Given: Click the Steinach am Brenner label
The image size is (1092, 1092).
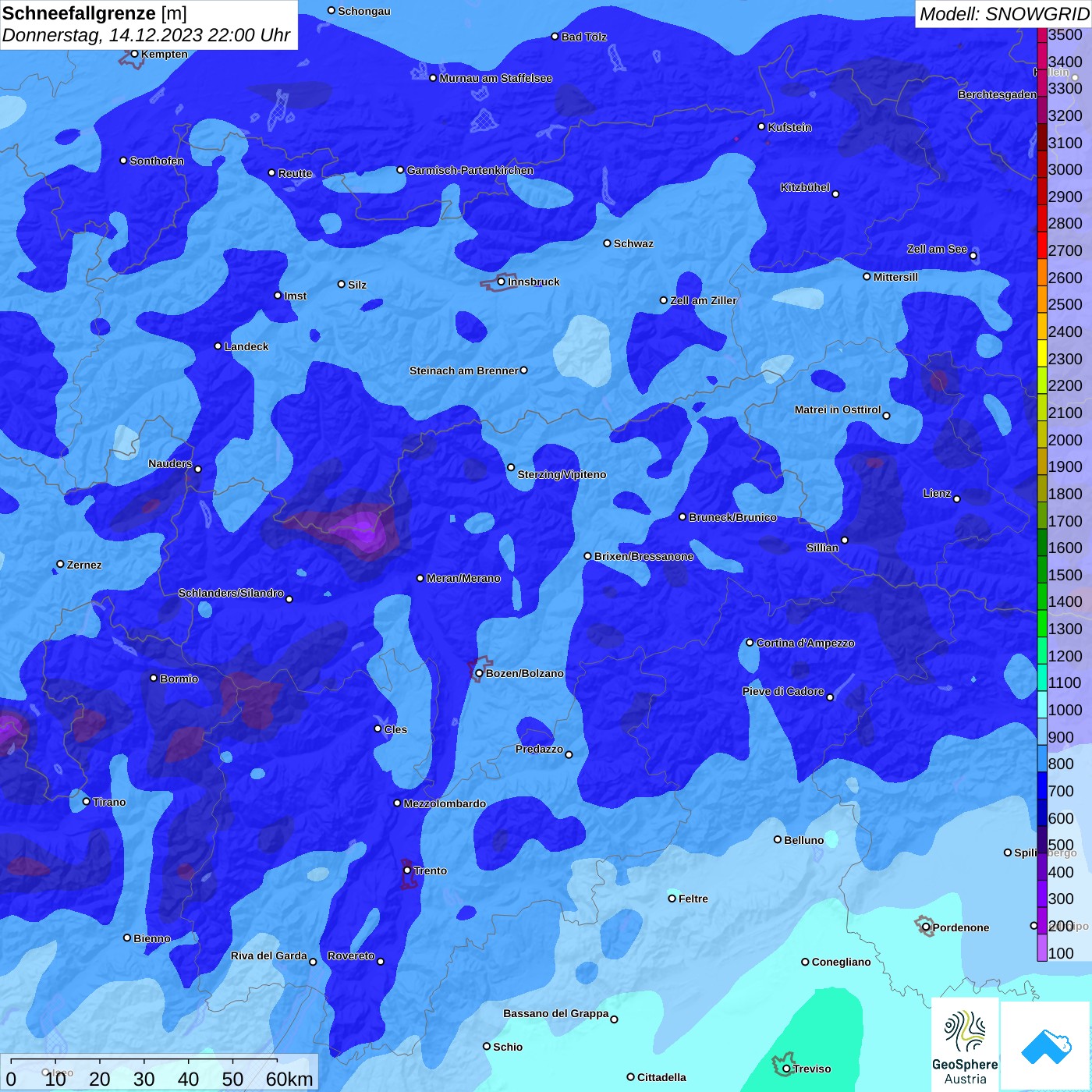Looking at the screenshot, I should pyautogui.click(x=463, y=370).
